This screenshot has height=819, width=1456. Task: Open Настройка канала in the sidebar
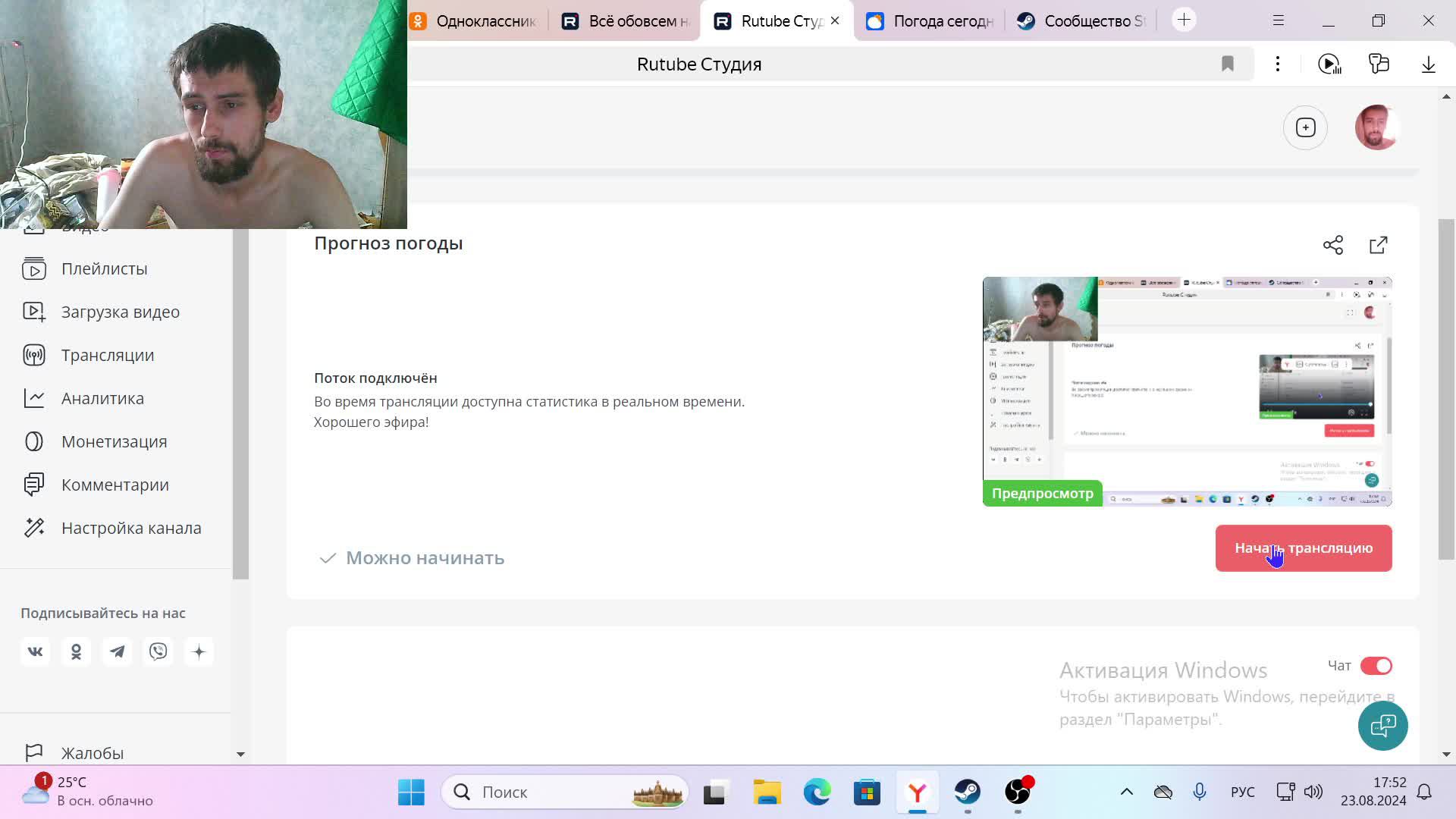click(130, 528)
